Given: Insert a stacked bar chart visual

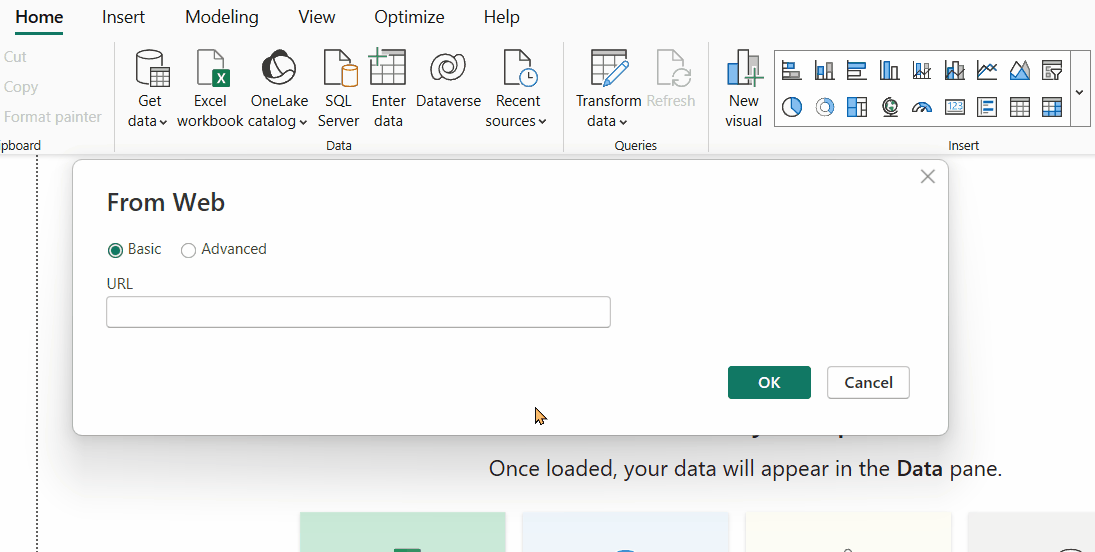Looking at the screenshot, I should (x=791, y=70).
